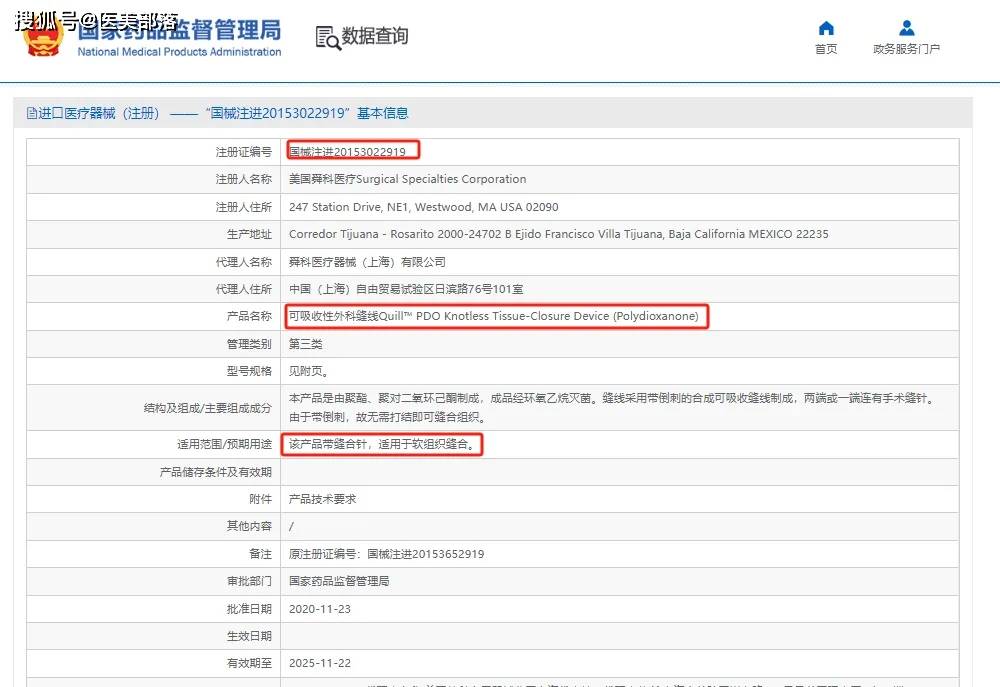Open the 产品技术要求 attachment link
Viewport: 1000px width, 687px height.
(322, 499)
